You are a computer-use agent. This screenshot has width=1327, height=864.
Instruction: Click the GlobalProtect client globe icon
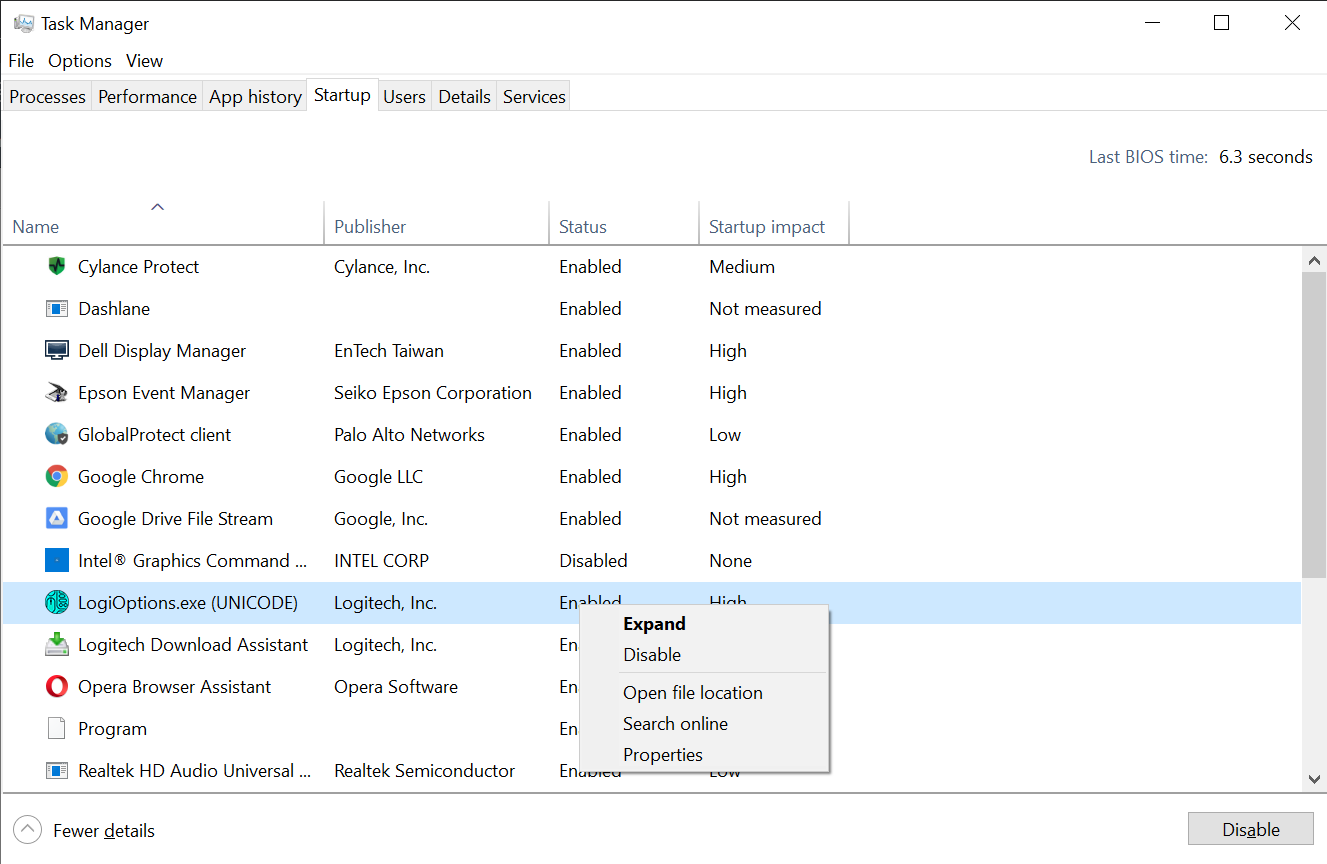coord(57,435)
